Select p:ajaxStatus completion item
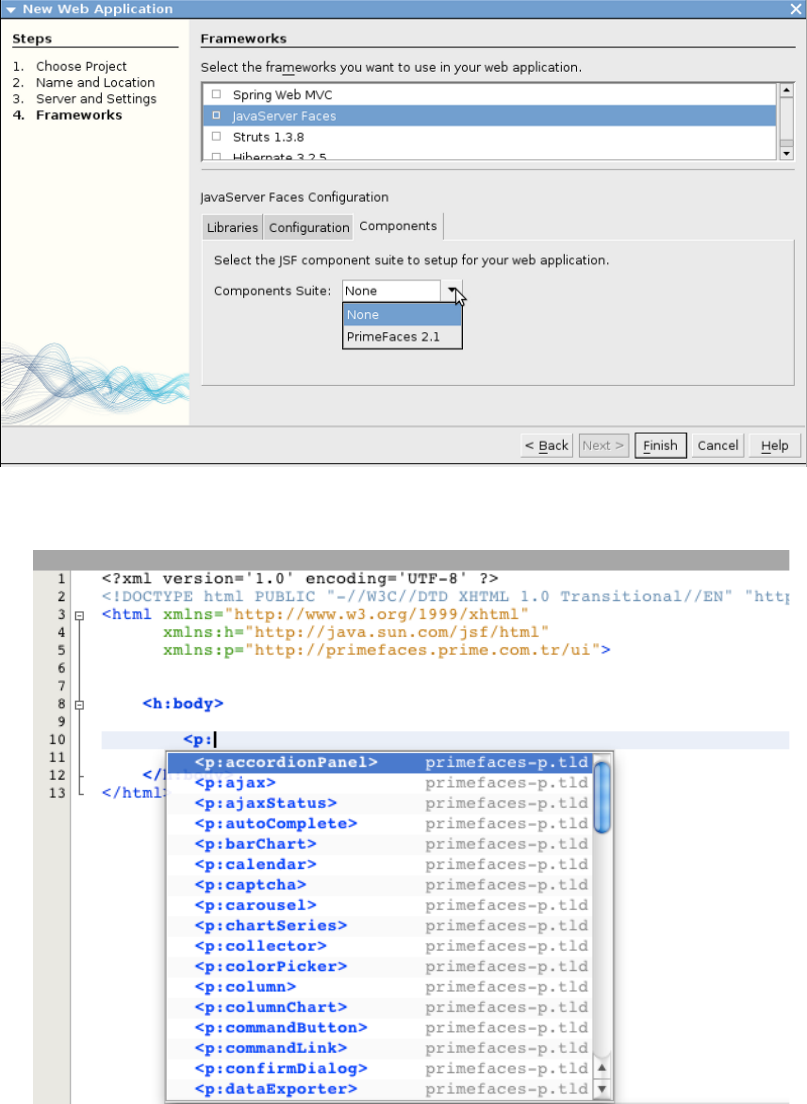Image resolution: width=807 pixels, height=1104 pixels. (380, 803)
